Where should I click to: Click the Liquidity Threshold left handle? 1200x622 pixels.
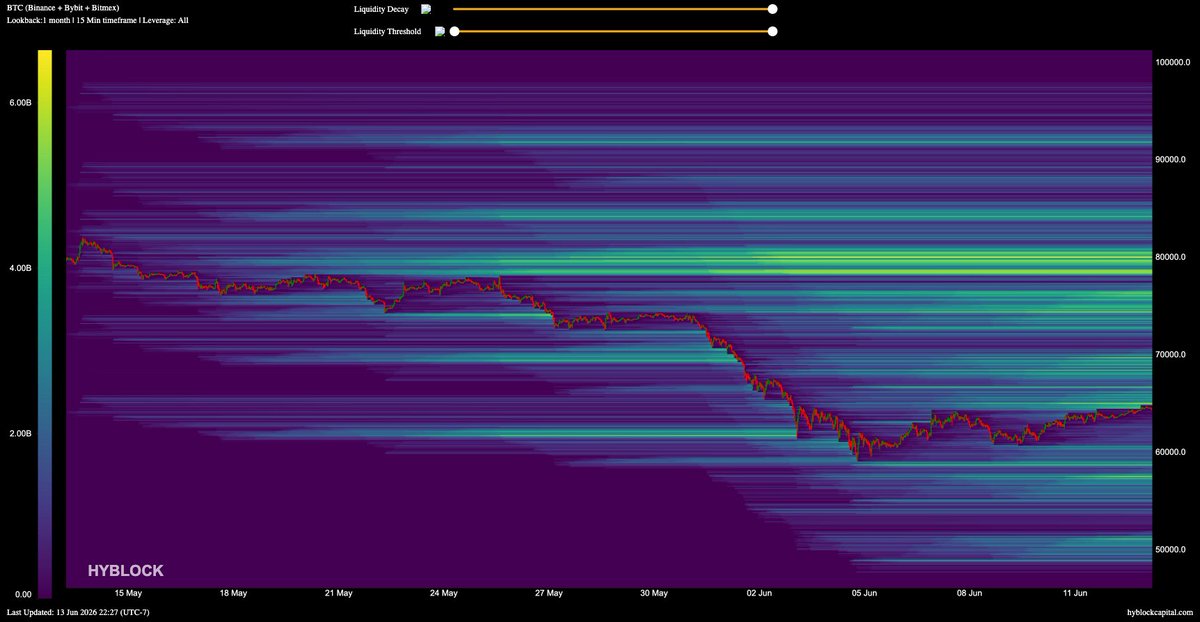454,31
